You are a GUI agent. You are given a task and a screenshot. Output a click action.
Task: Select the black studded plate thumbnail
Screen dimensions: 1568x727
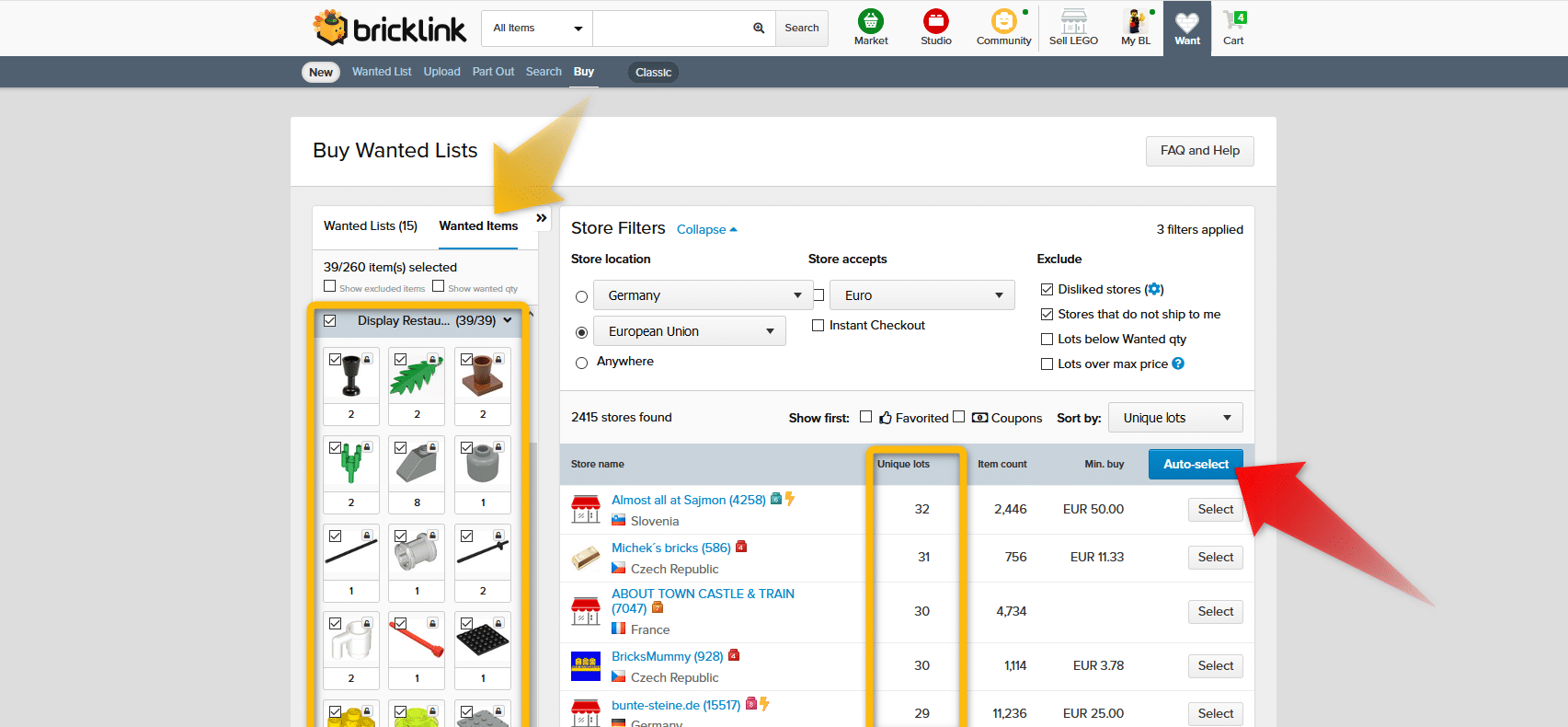coord(483,640)
